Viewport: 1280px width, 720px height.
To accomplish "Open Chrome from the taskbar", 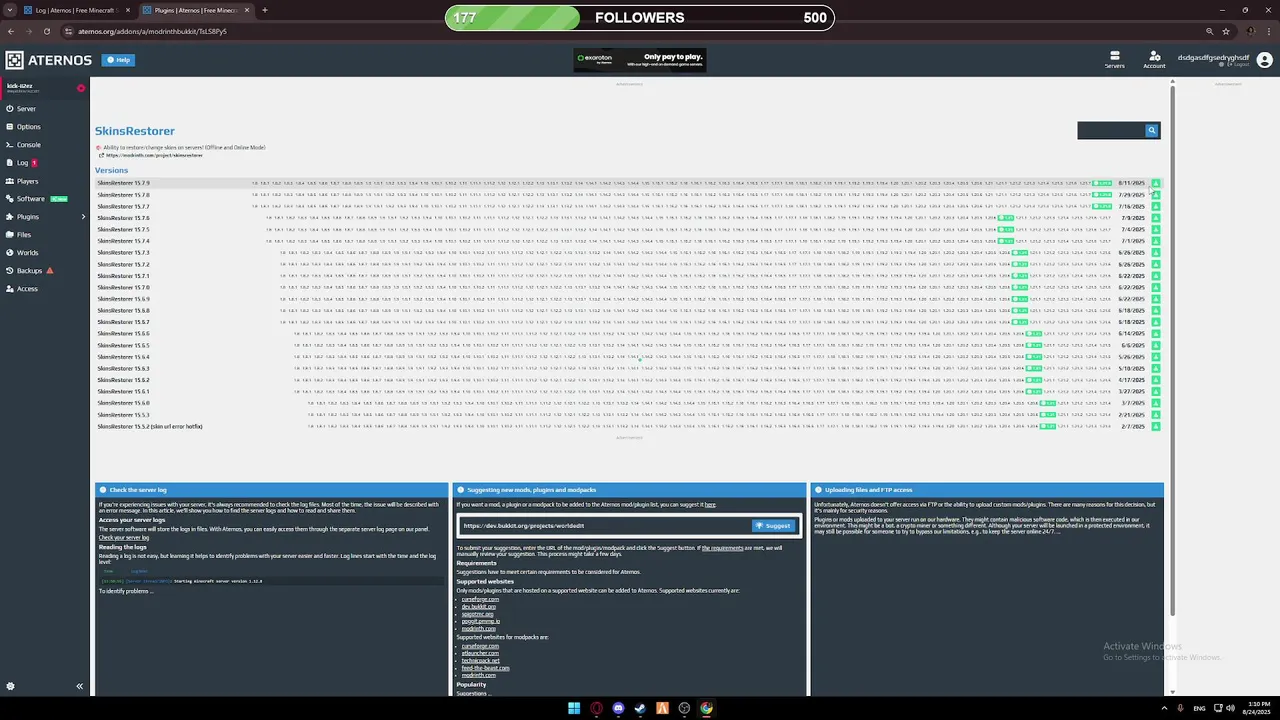I will pos(706,708).
